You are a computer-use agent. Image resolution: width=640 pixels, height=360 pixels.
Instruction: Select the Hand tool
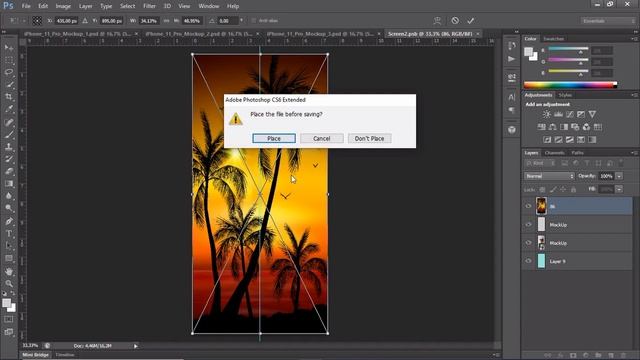point(9,271)
